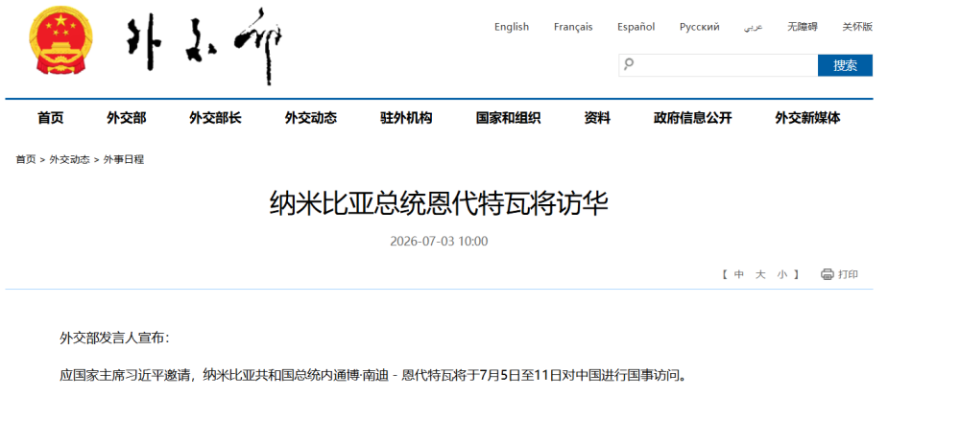Set font size to 中
This screenshot has height=421, width=960.
coord(739,275)
